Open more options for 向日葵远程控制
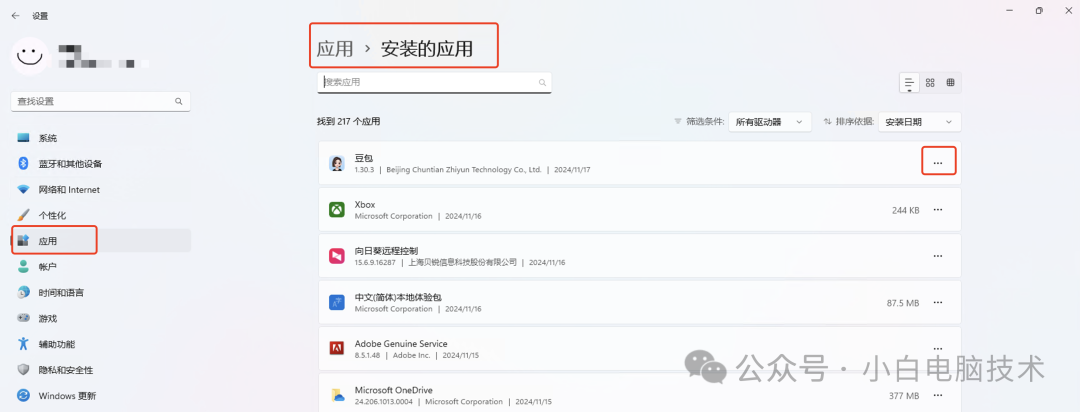The image size is (1080, 412). tap(937, 256)
